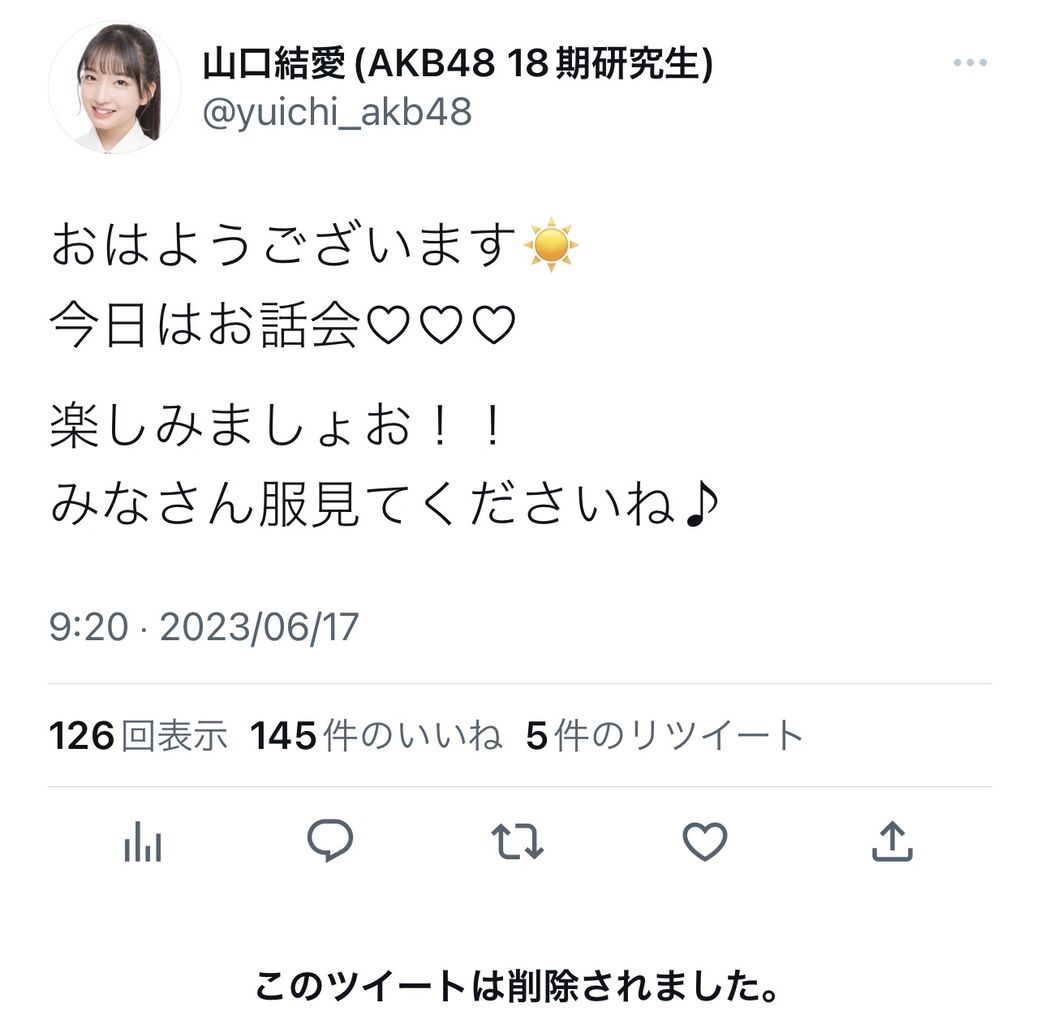Open the @yuichi_akb48 handle link
Viewport: 1041px width, 1024px height.
pos(337,112)
